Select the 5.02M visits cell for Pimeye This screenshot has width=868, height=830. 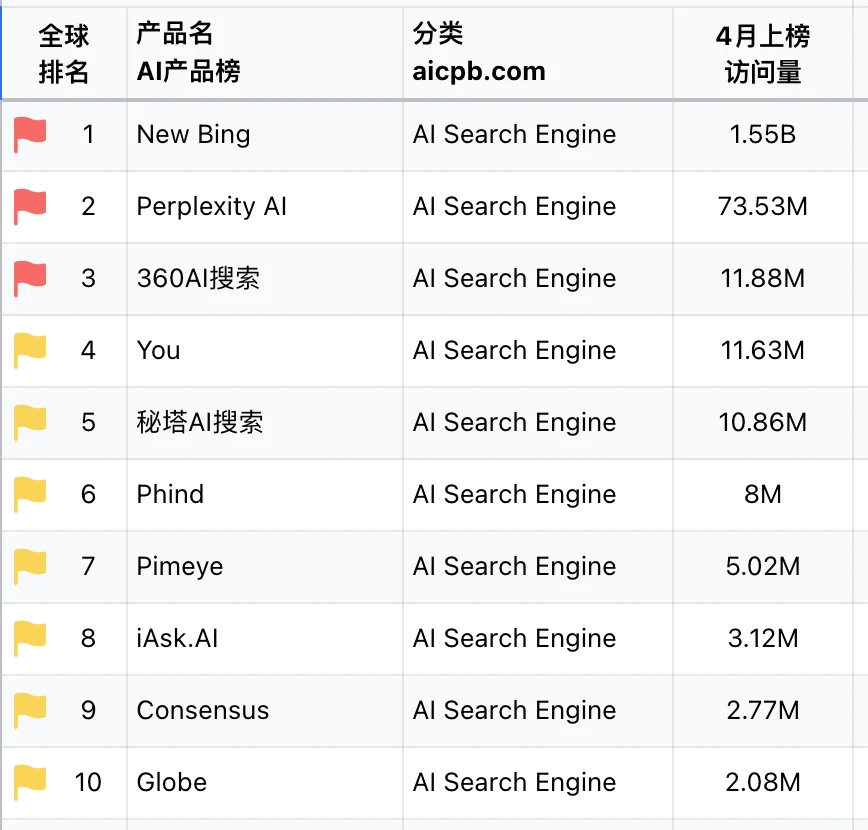point(762,567)
